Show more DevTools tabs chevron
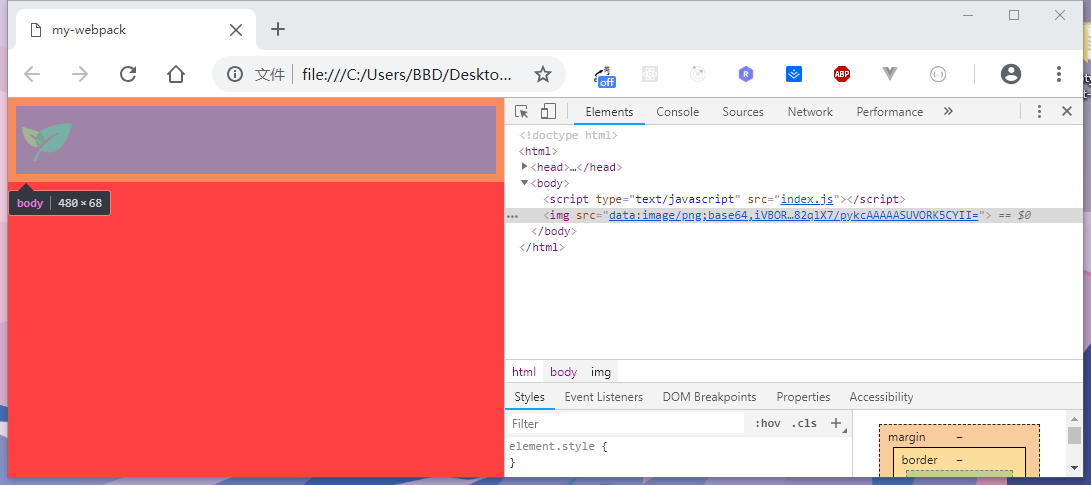 [948, 111]
